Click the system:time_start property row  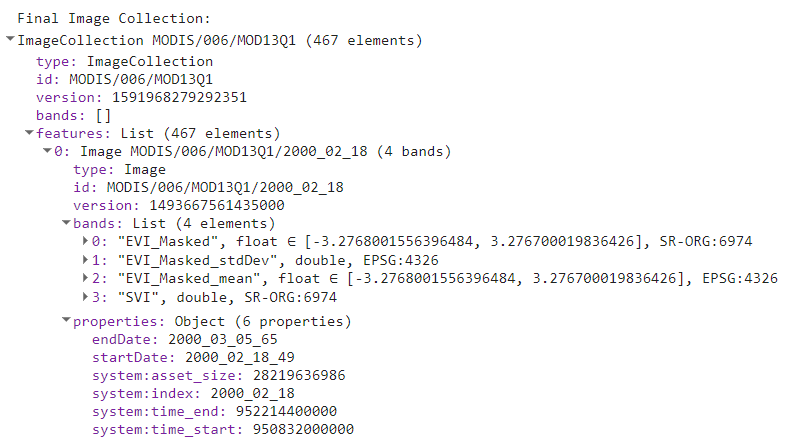point(223,429)
